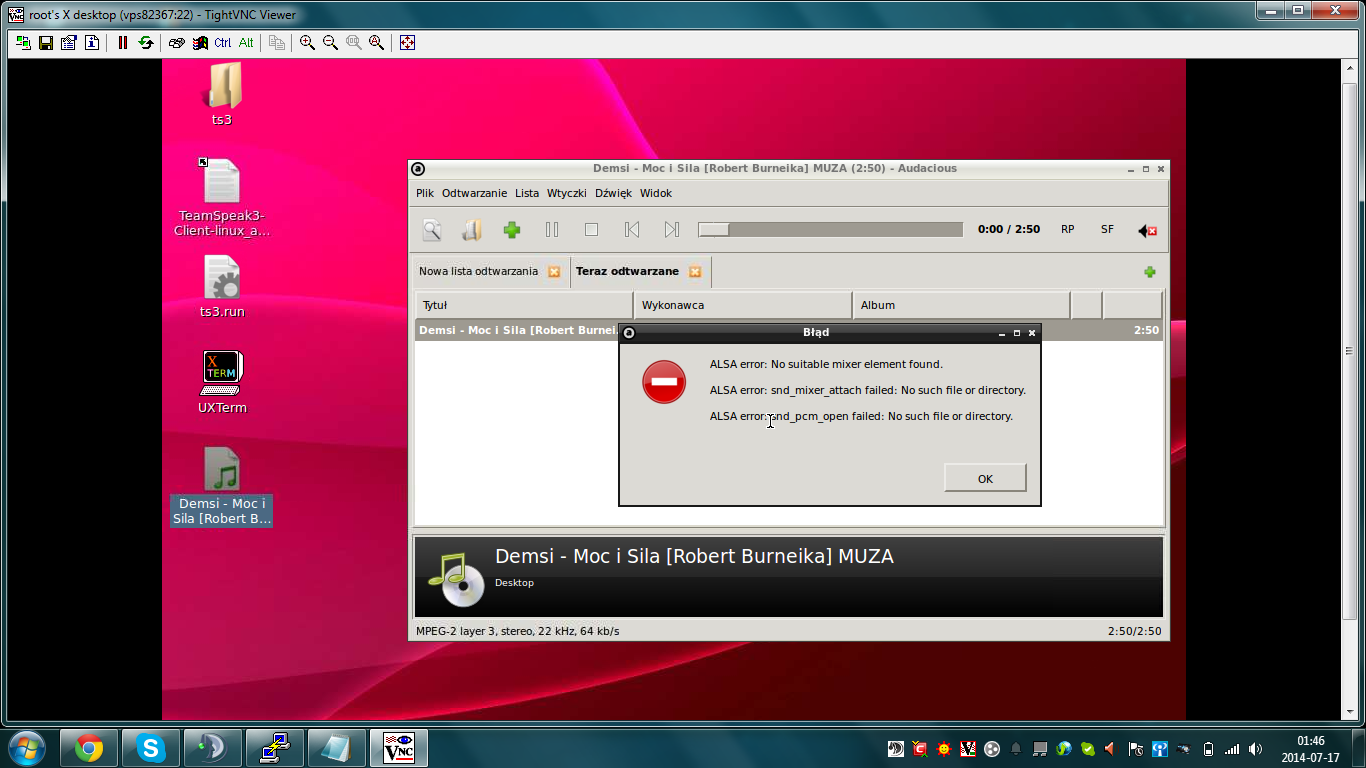Stop playback in Audacious
The width and height of the screenshot is (1366, 768).
[592, 230]
